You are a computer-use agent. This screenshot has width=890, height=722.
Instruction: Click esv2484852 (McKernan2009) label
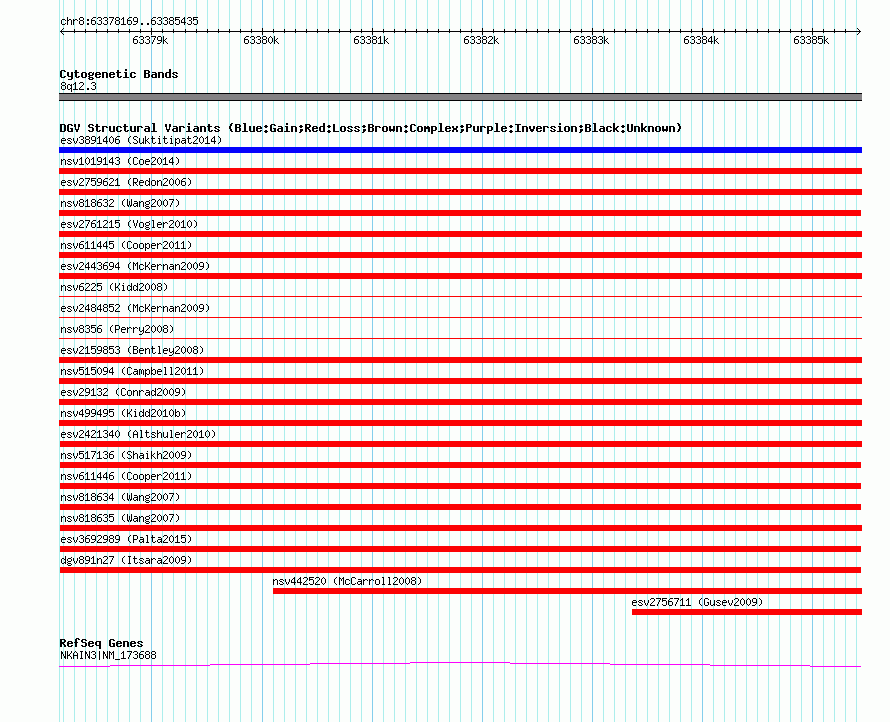pos(135,308)
